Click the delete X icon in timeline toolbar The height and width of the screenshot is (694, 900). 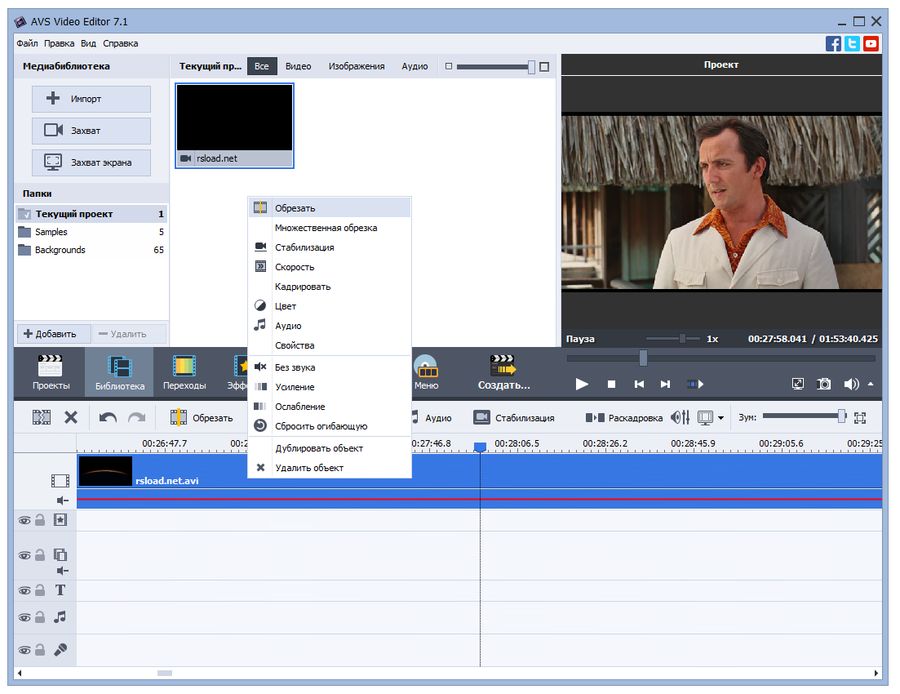pos(71,417)
